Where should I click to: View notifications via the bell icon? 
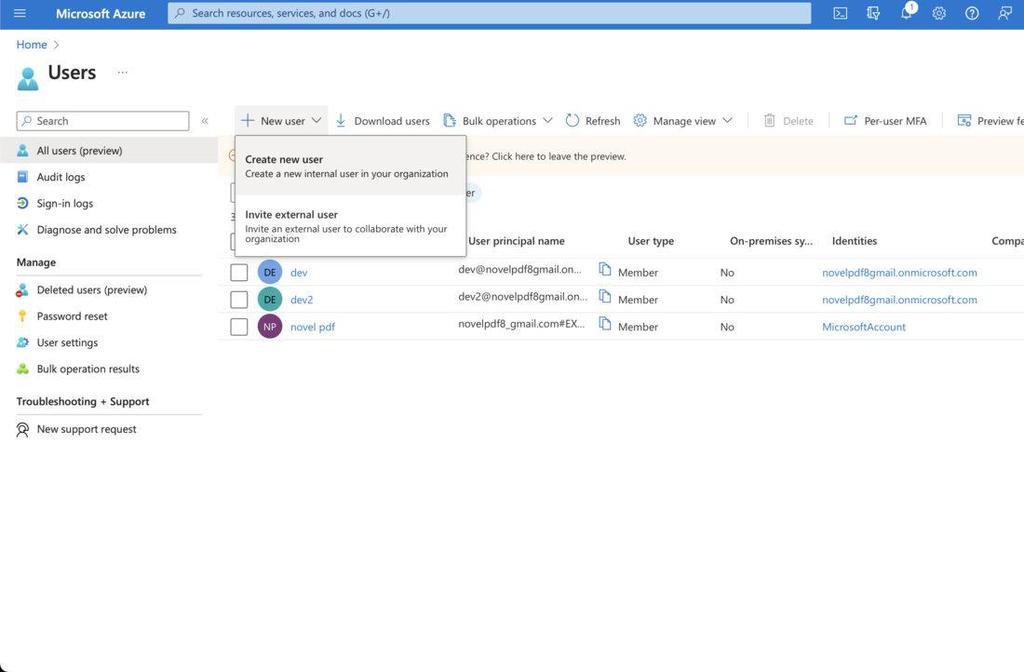tap(906, 13)
